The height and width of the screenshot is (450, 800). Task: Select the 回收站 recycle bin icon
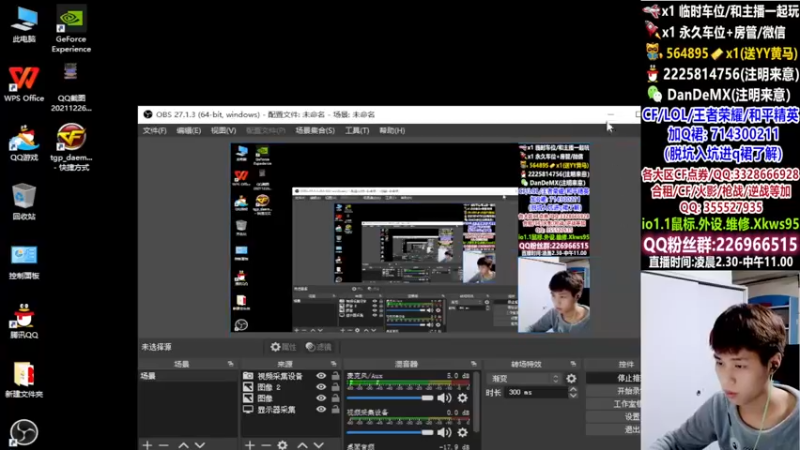click(x=24, y=202)
